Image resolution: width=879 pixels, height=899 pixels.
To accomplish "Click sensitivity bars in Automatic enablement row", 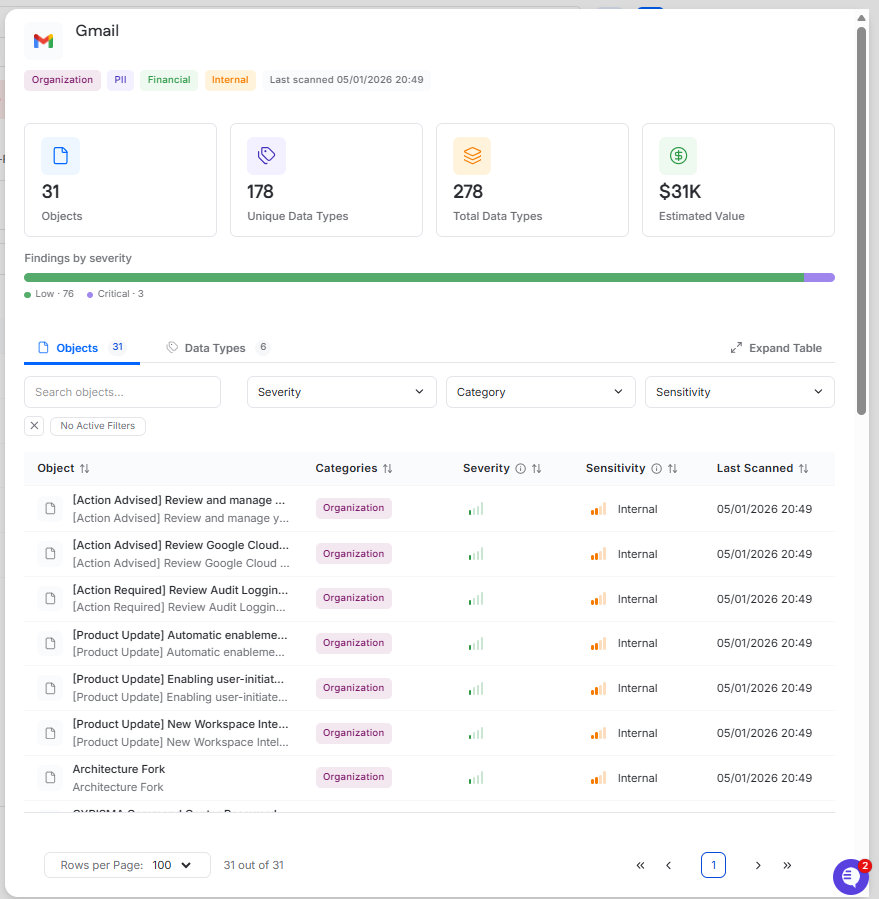I will (598, 643).
